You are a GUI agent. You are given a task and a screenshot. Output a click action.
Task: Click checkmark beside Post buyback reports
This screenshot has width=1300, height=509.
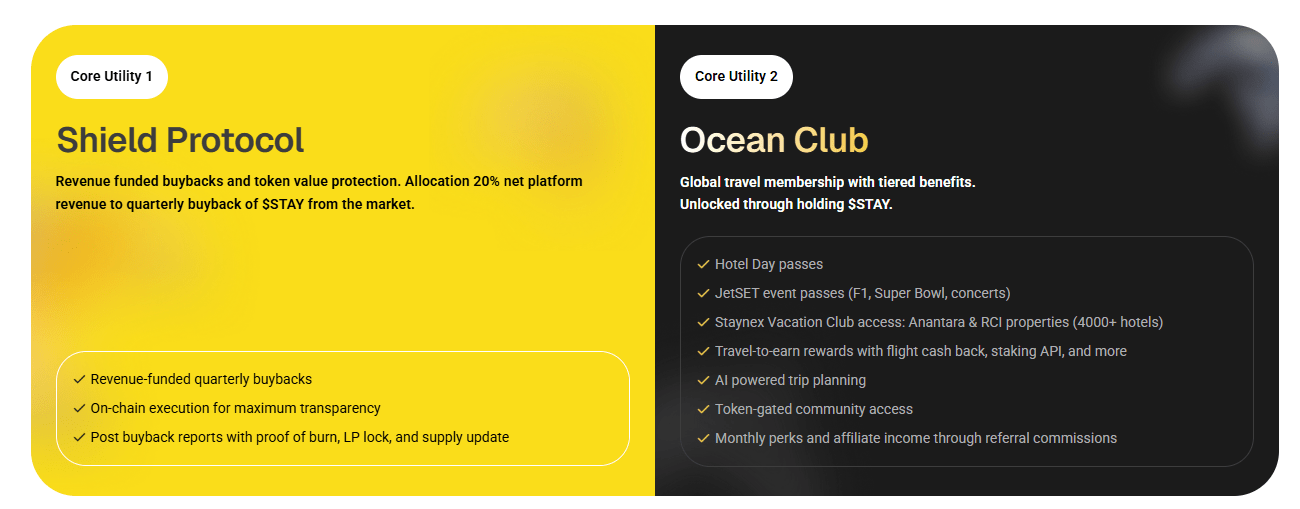(x=79, y=437)
